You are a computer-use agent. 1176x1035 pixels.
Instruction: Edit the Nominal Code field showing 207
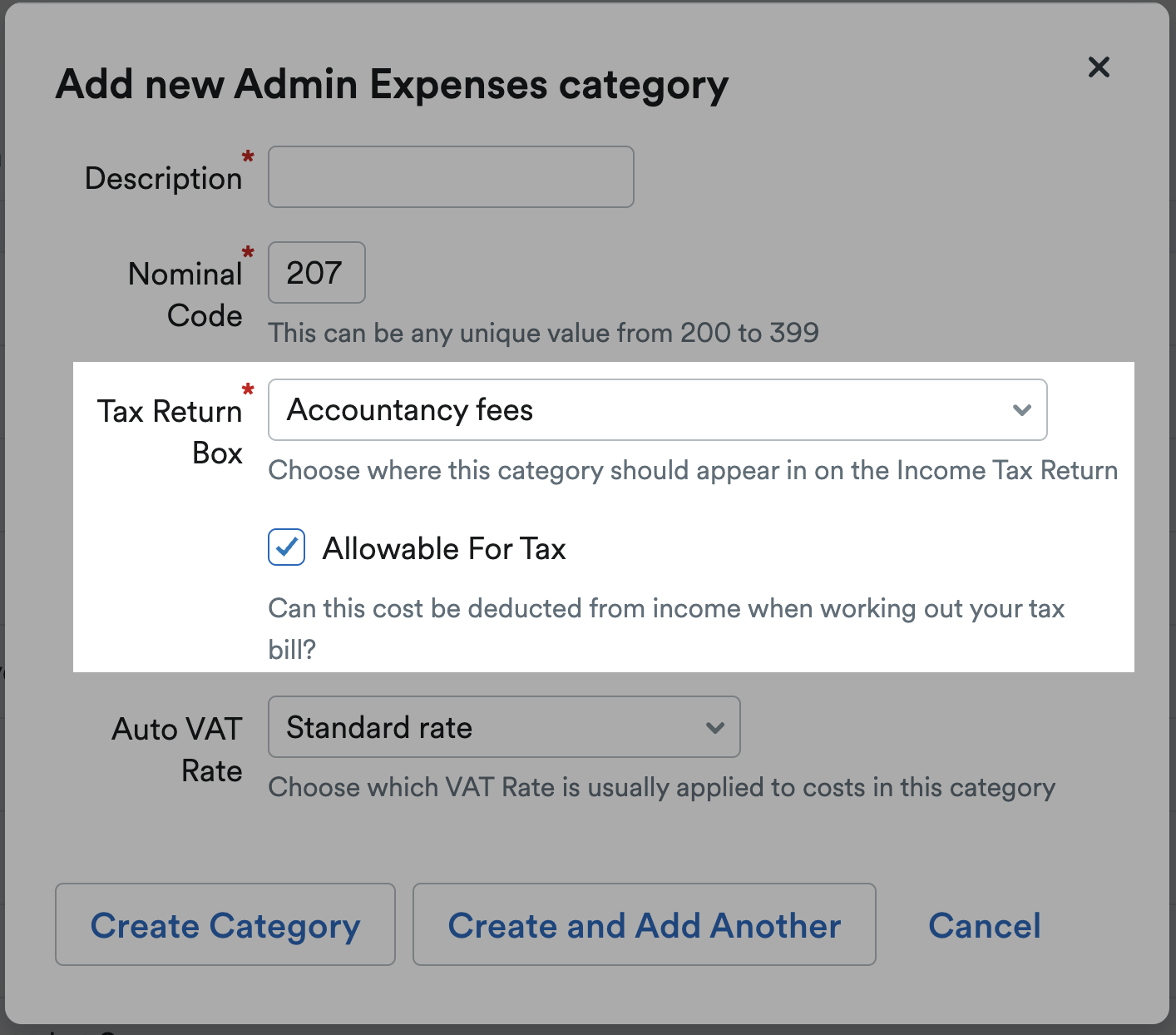tap(317, 273)
